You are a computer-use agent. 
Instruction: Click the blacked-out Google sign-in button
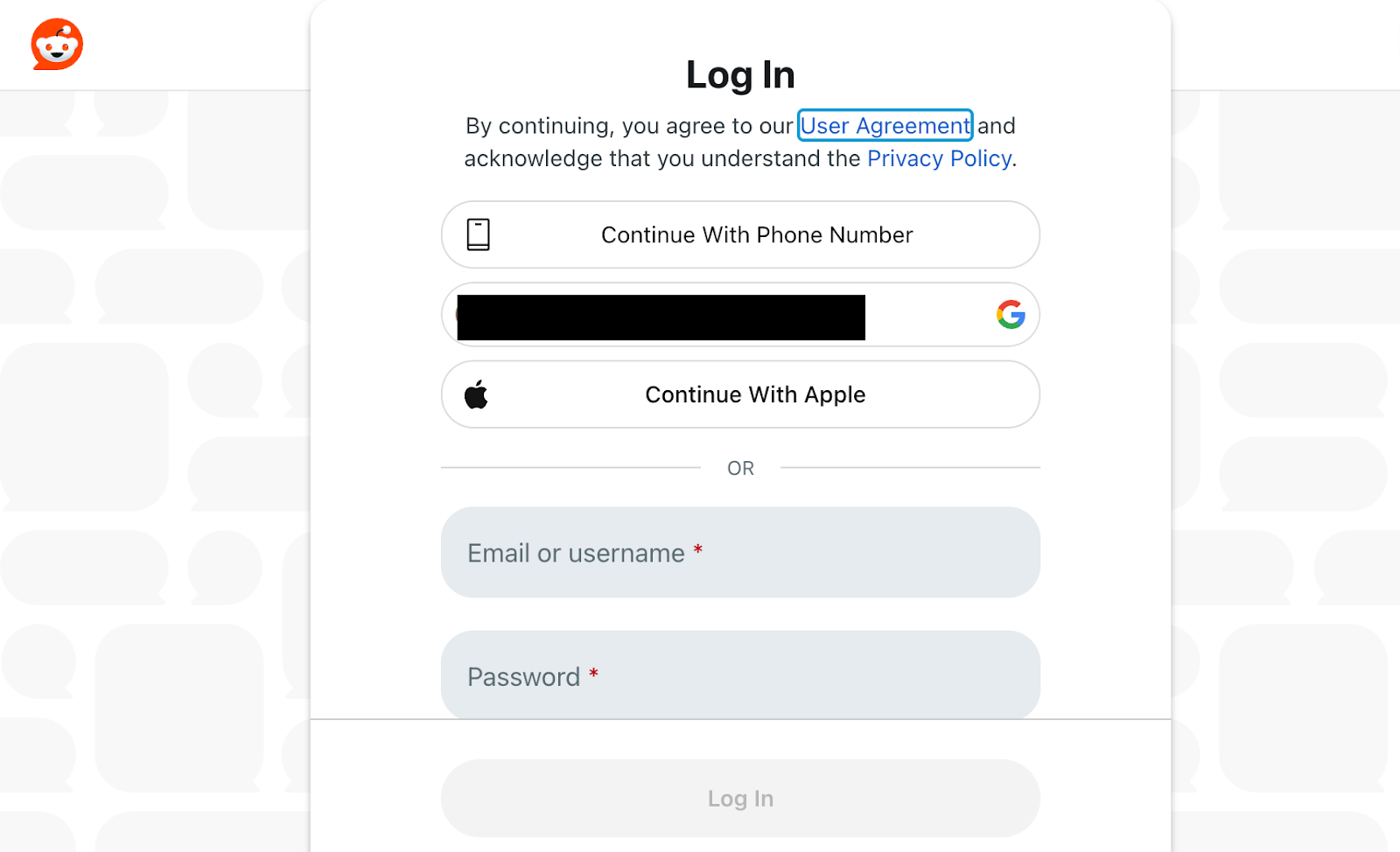[x=661, y=317]
